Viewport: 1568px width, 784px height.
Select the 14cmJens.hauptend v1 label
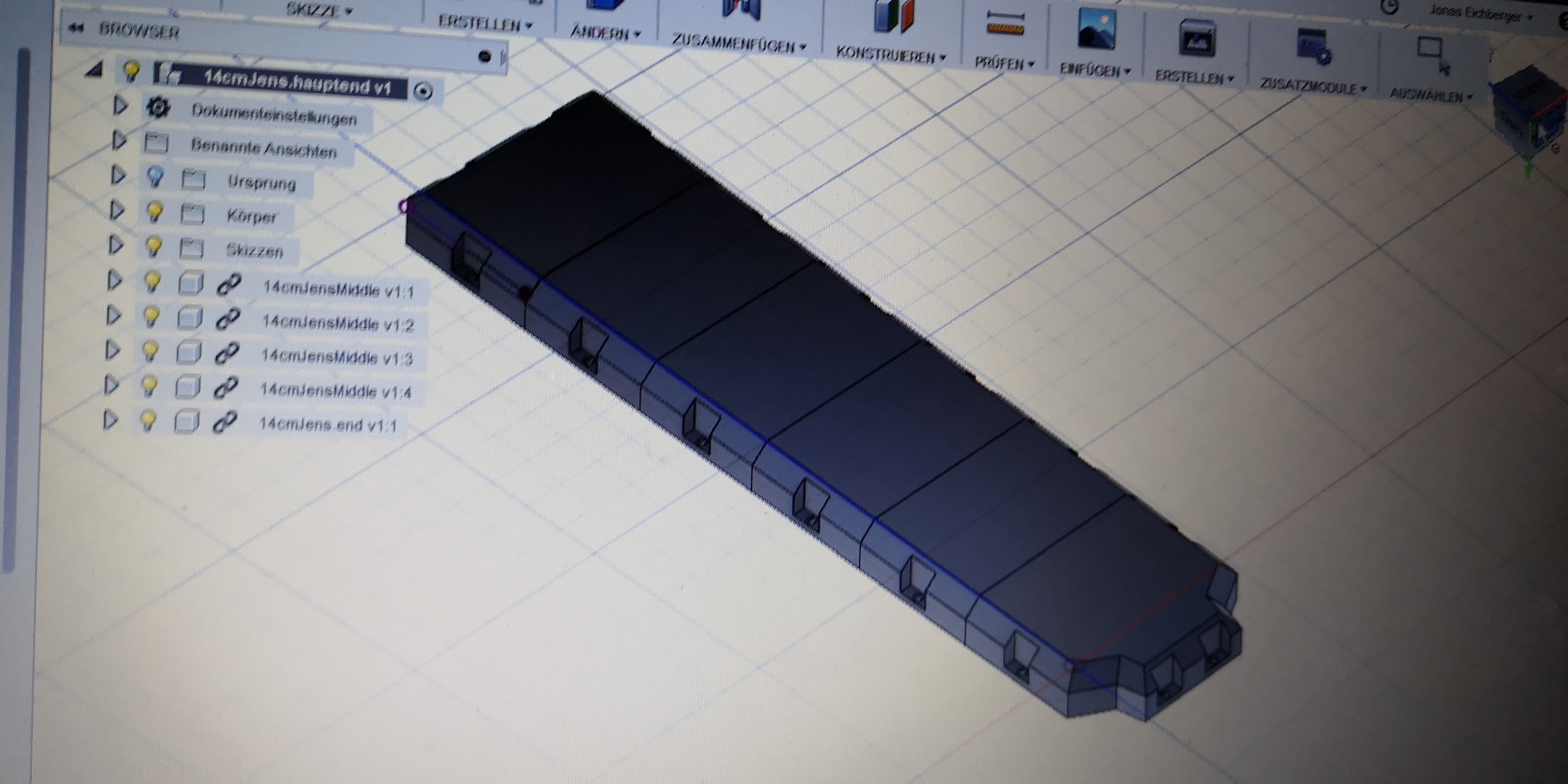297,82
